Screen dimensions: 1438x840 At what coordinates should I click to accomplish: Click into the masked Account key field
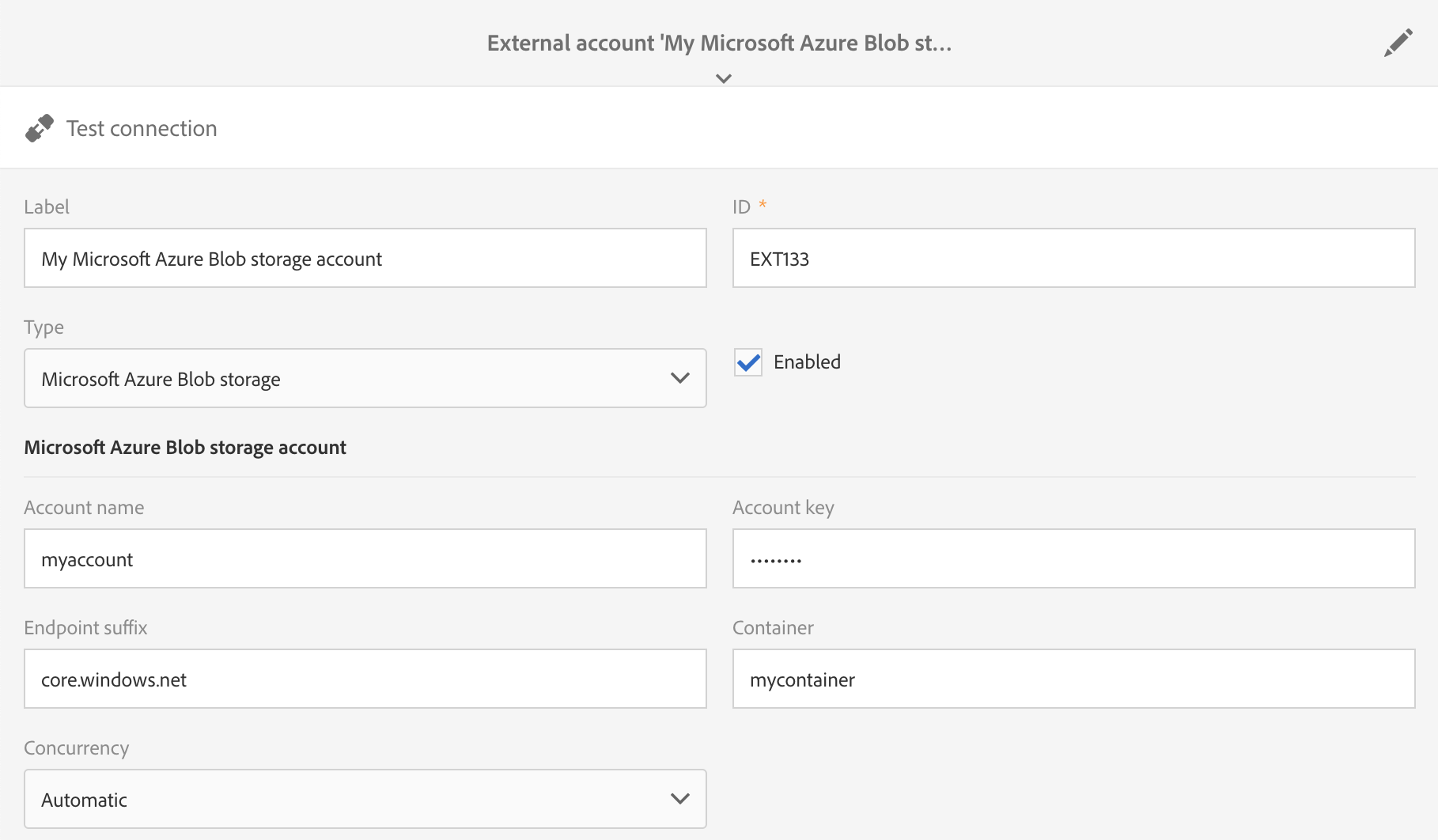[1073, 559]
